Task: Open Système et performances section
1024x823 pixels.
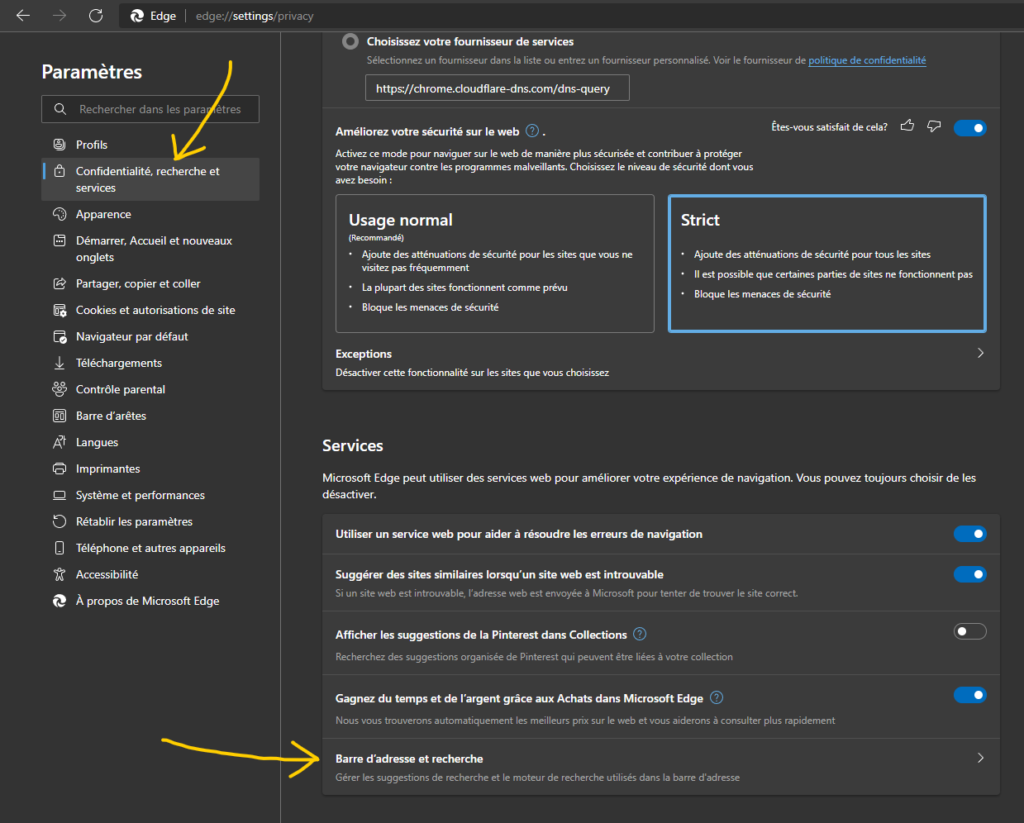Action: (150, 495)
